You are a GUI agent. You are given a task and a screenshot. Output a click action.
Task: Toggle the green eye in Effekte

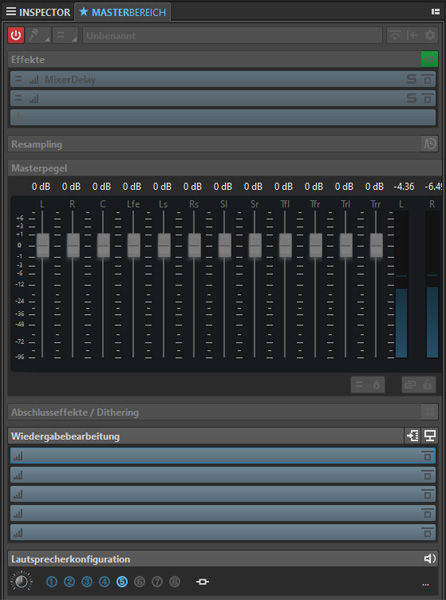(429, 59)
